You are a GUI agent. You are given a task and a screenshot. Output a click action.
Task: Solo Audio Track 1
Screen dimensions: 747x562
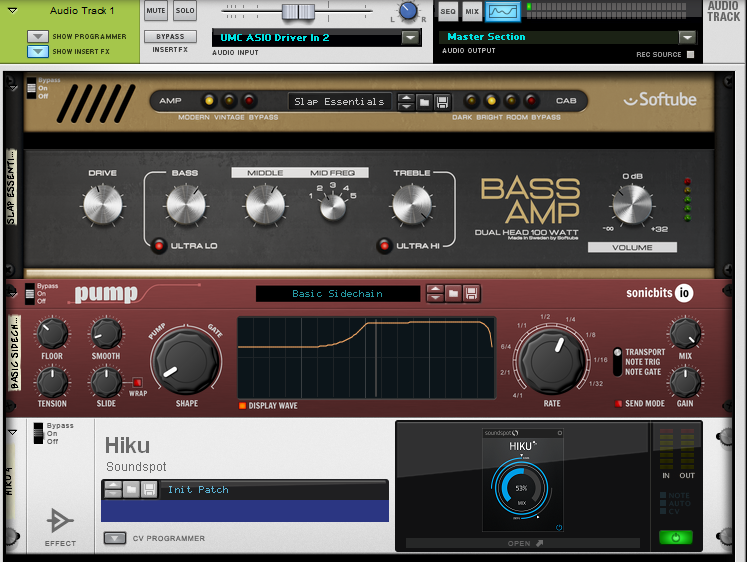pyautogui.click(x=185, y=10)
